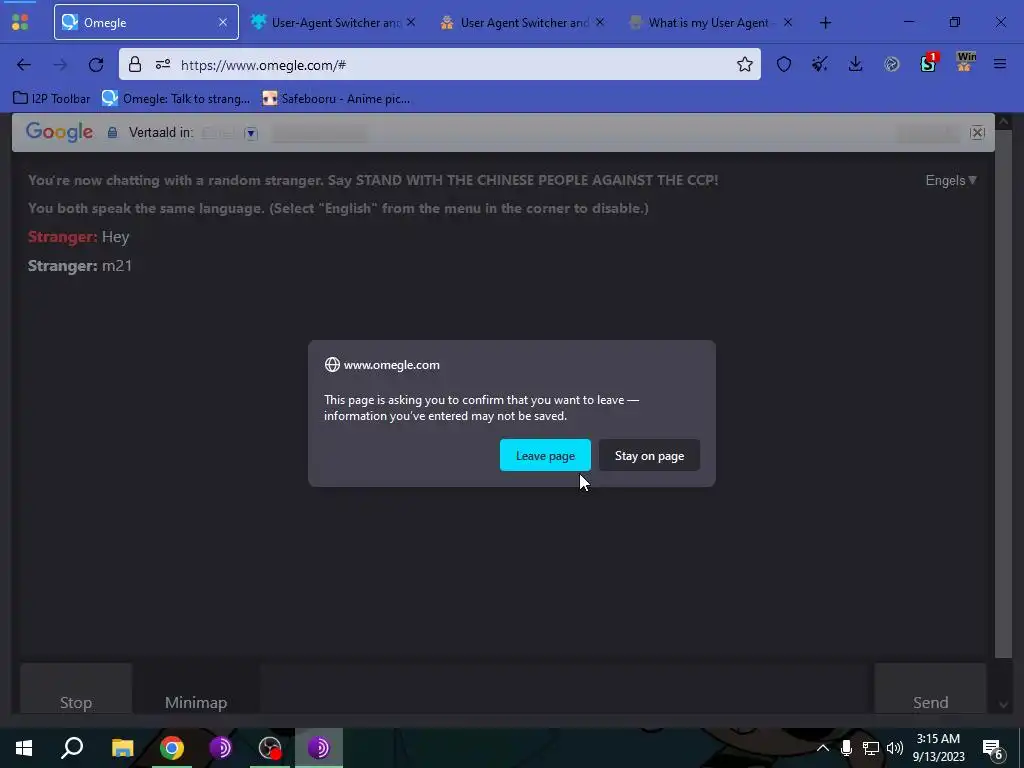Switch to the second User Agent Switcher tab
1024x768 pixels.
pos(522,22)
